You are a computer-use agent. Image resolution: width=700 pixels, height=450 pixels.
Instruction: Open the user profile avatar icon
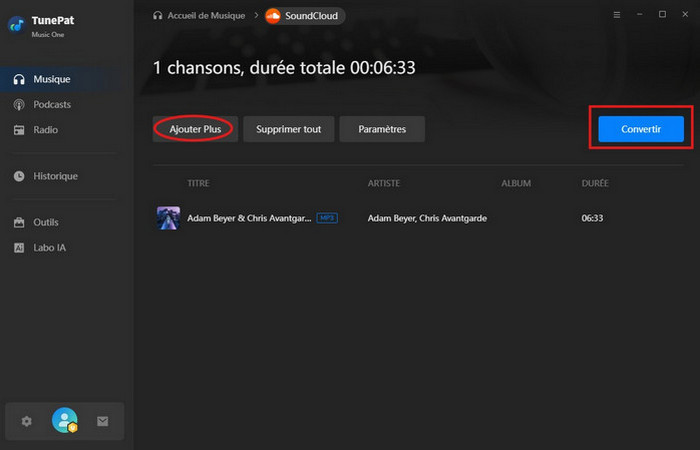(65, 421)
